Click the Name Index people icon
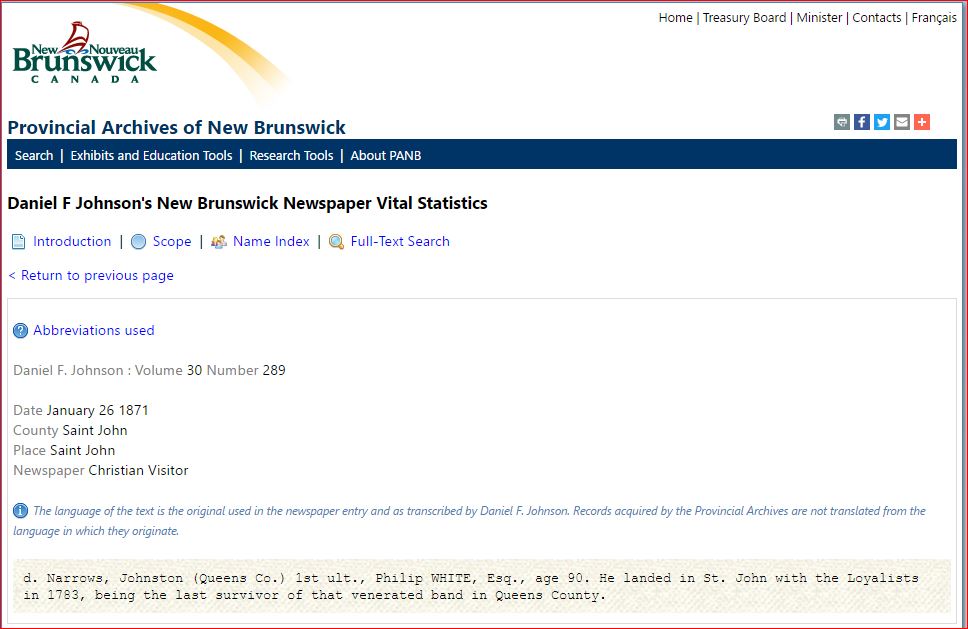This screenshot has height=629, width=968. [x=219, y=242]
